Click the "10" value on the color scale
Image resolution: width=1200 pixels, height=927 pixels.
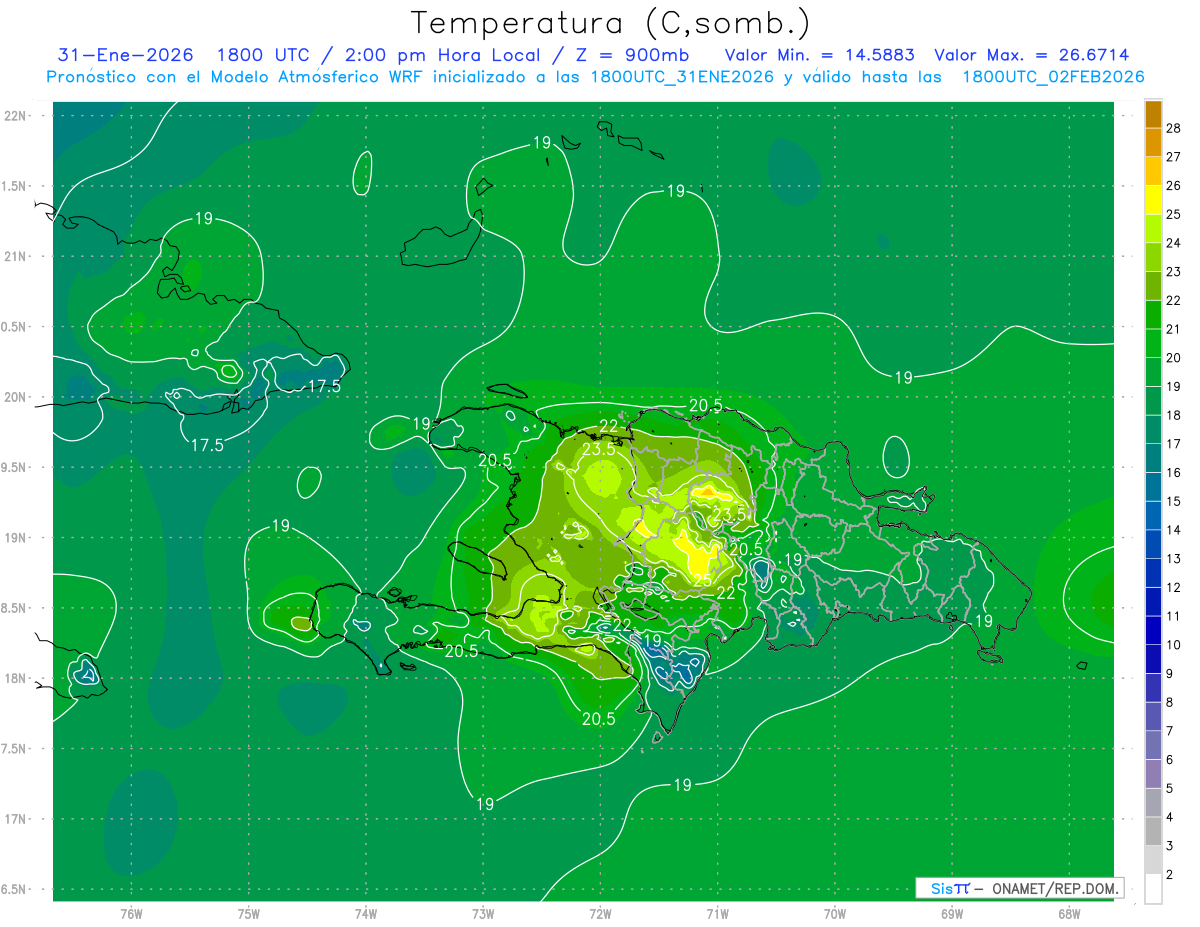[1174, 645]
